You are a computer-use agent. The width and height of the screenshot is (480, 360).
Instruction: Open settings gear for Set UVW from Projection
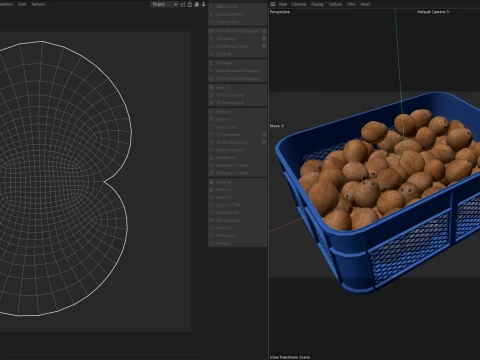coord(264,31)
